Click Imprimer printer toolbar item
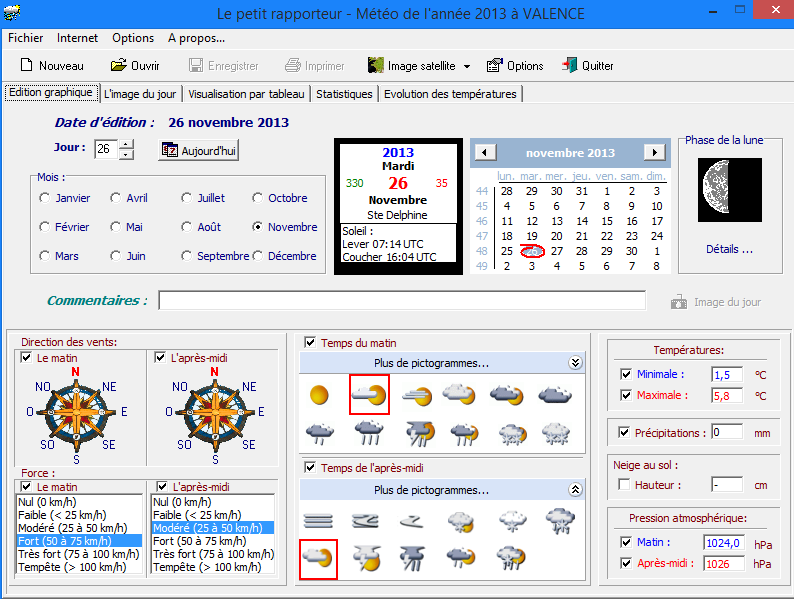This screenshot has height=599, width=794. 314,66
